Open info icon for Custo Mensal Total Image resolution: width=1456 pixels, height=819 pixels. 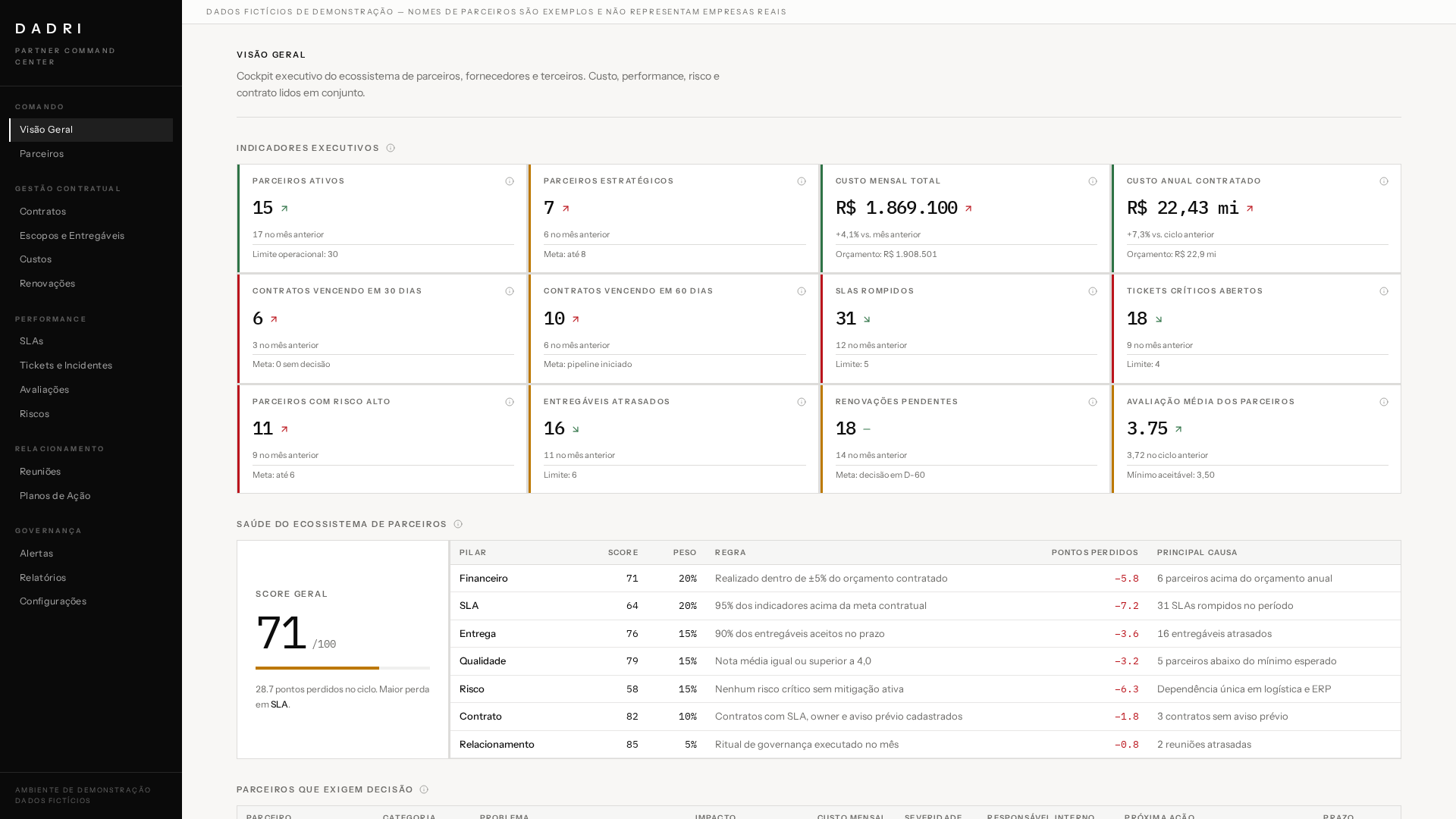(1093, 181)
